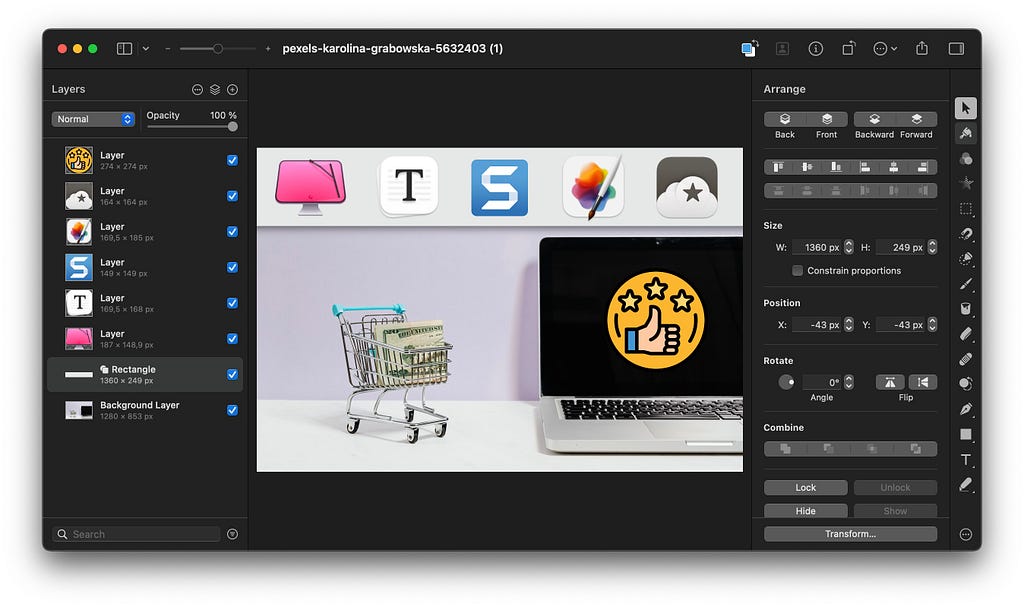Click the layer Opacity slider
1024x607 pixels.
pos(192,127)
